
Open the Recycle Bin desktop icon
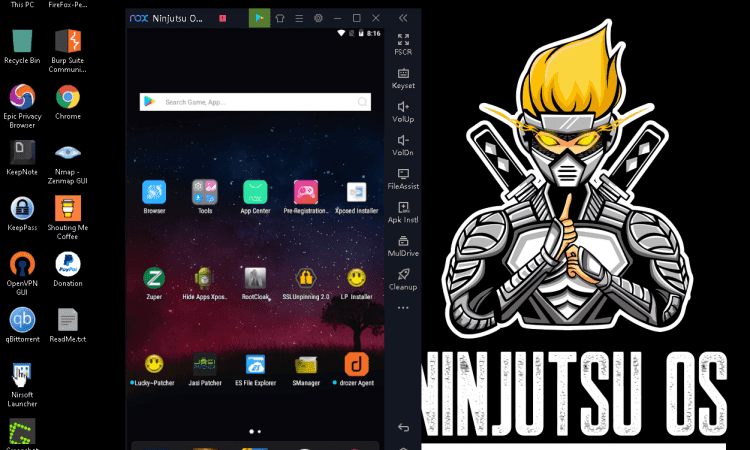(x=22, y=46)
